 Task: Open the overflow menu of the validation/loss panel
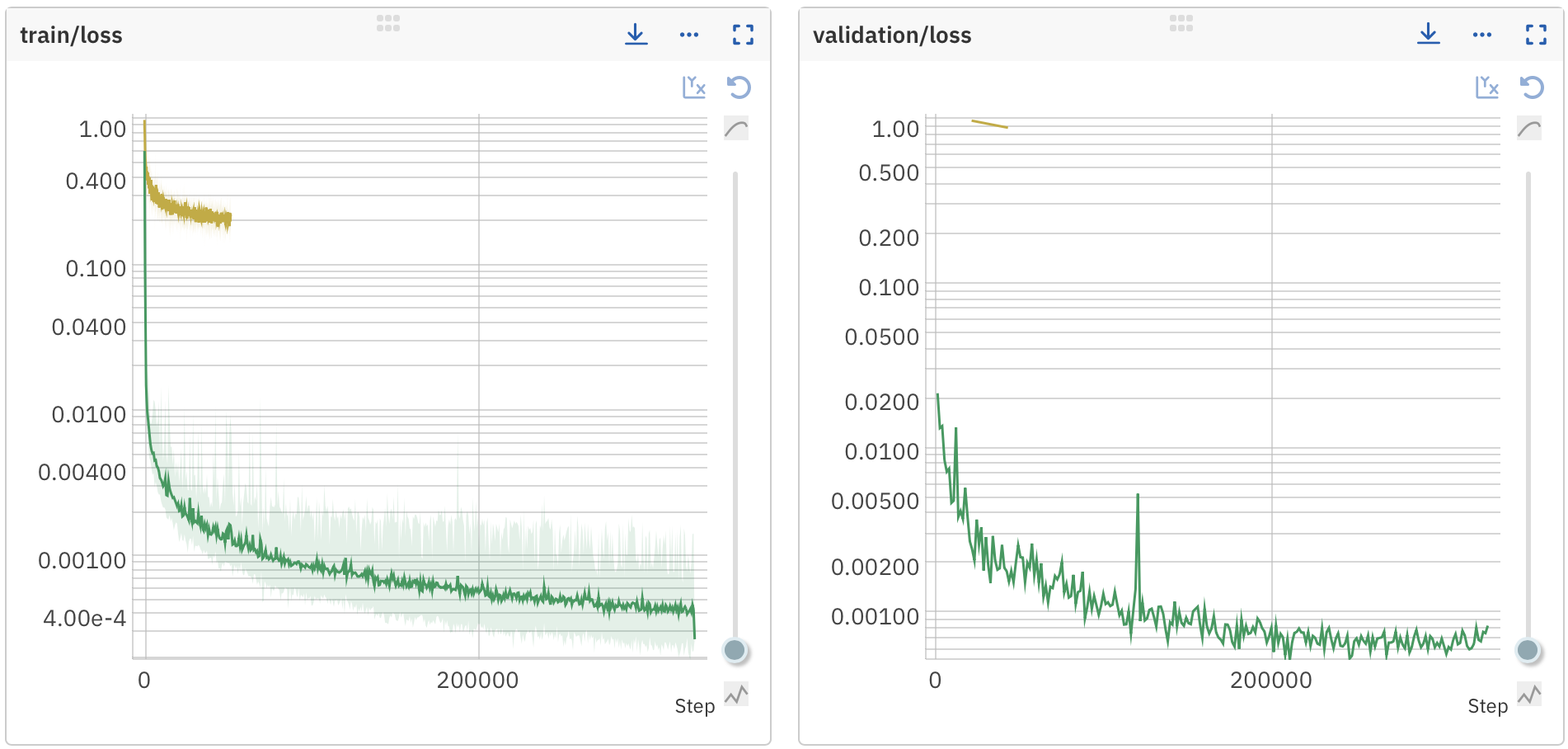pos(1481,34)
